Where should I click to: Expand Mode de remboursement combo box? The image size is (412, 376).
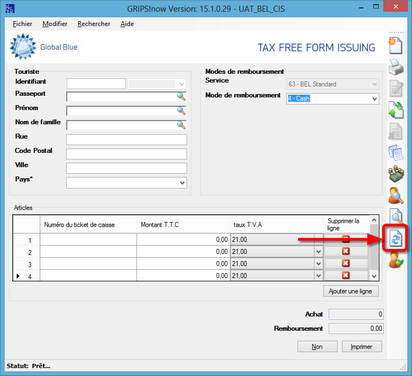point(374,99)
